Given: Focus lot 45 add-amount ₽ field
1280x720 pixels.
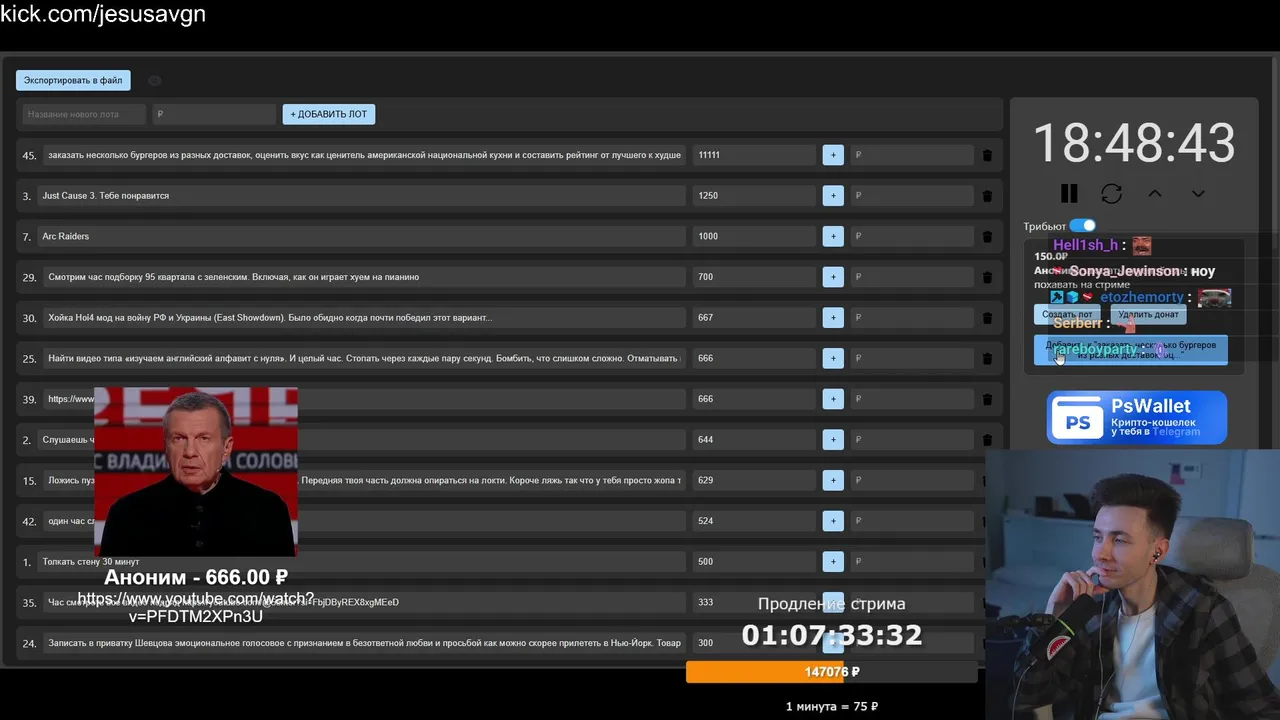Looking at the screenshot, I should point(911,155).
